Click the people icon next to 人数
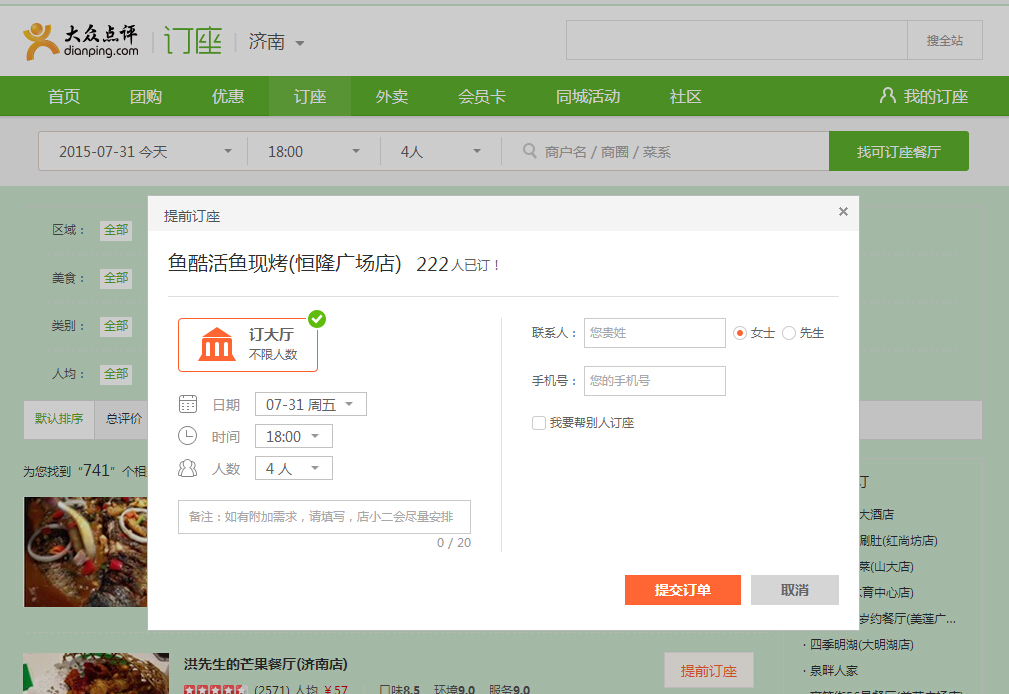Screen dimensions: 1009x694 click(187, 468)
